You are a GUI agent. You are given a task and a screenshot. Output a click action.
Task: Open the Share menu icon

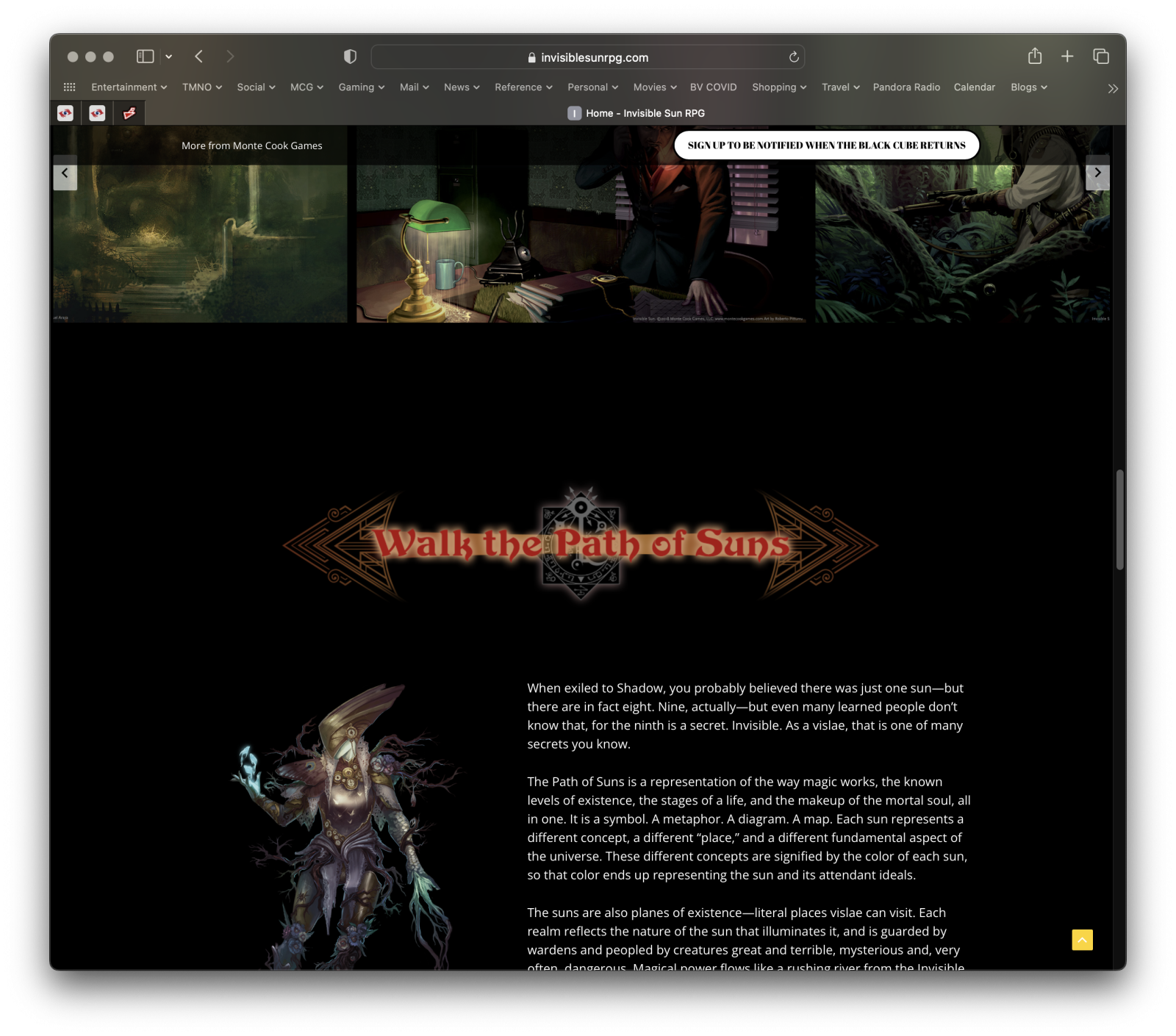[x=1035, y=56]
